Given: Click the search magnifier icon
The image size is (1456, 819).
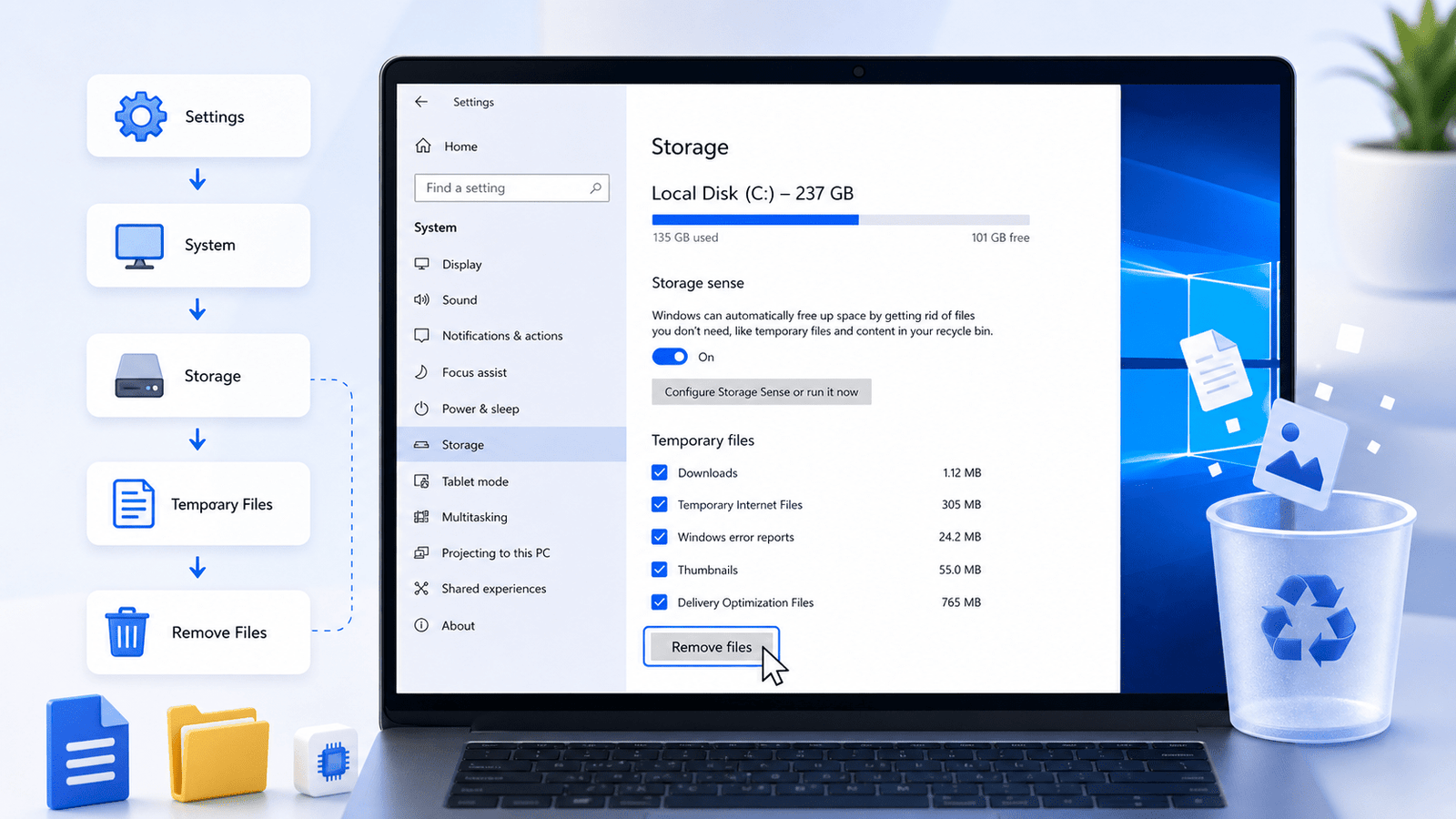Looking at the screenshot, I should [x=595, y=187].
